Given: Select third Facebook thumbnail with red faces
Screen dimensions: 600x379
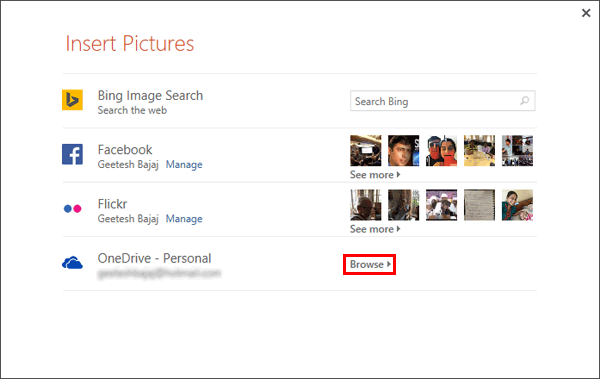Looking at the screenshot, I should pos(442,150).
